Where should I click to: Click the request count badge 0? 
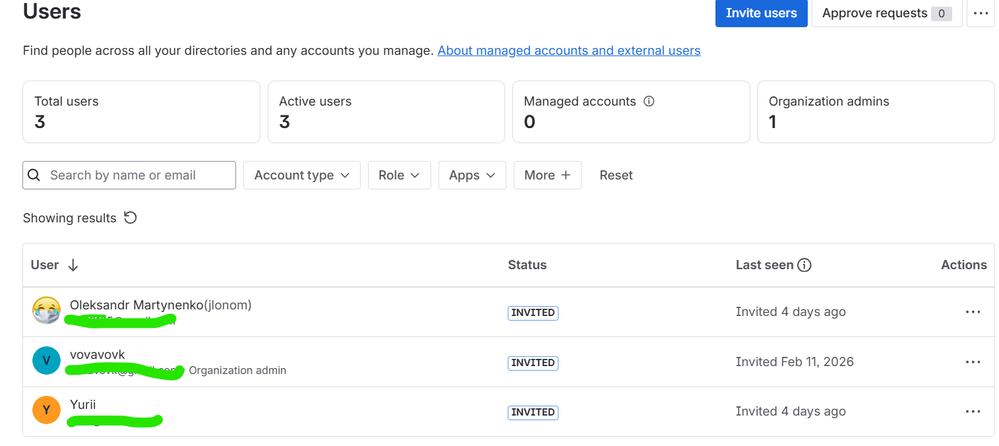coord(942,13)
